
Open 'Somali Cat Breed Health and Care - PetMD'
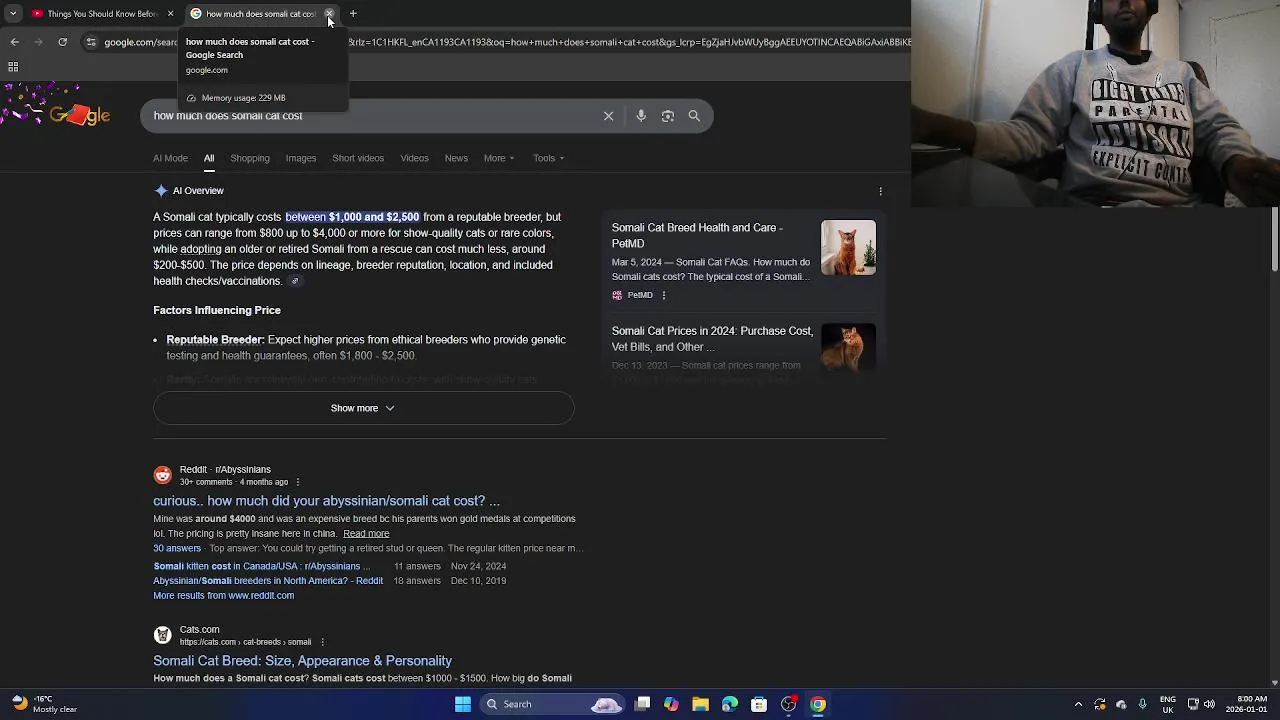697,236
